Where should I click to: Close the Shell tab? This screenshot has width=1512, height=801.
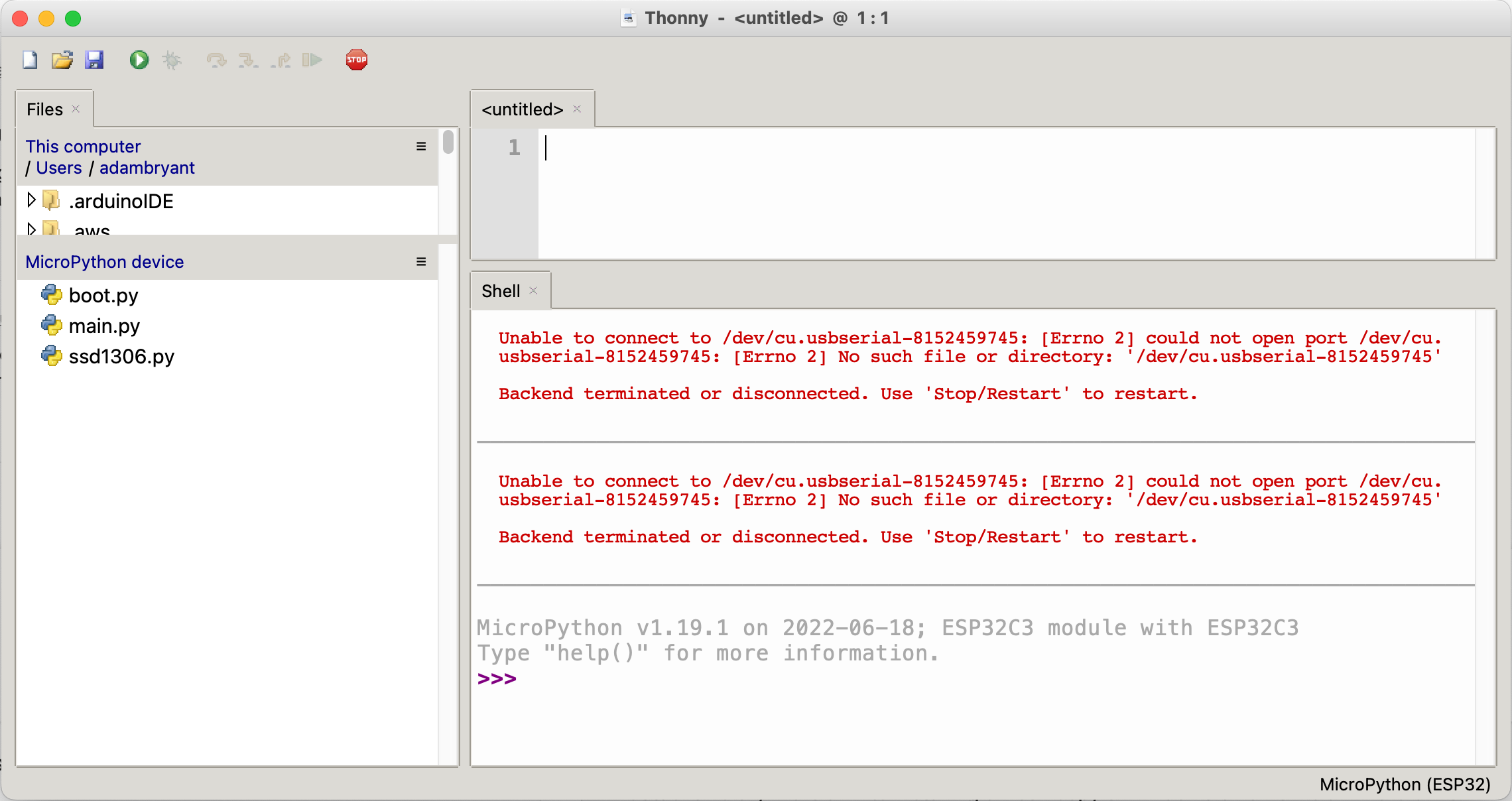coord(533,290)
